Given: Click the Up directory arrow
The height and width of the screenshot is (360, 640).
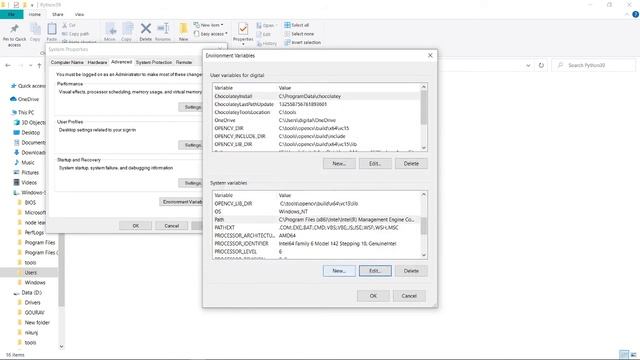Looking at the screenshot, I should pos(40,65).
